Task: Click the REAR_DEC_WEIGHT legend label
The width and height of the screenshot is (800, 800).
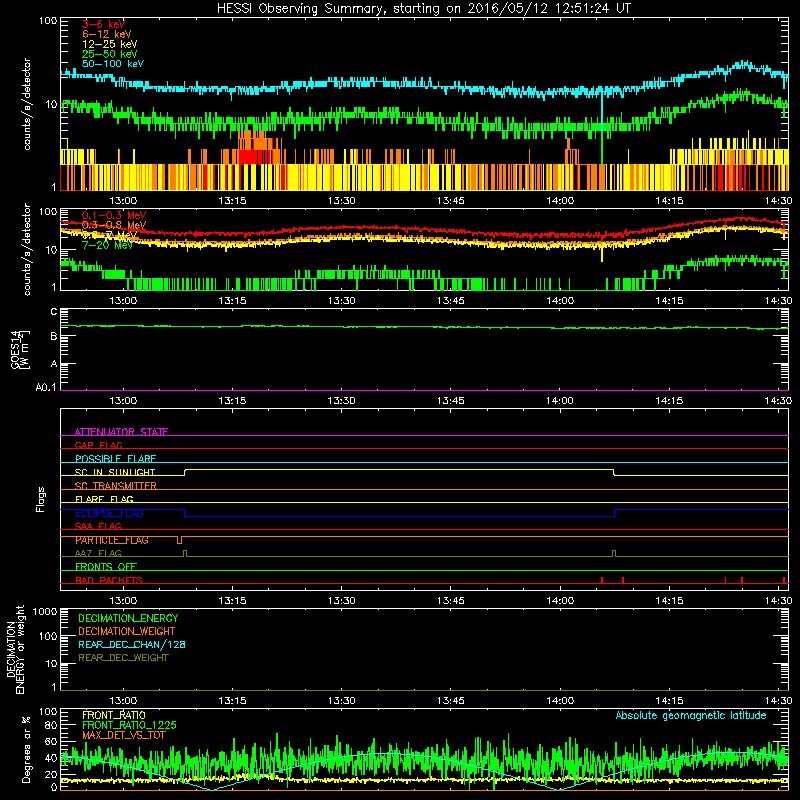Action: pos(123,658)
